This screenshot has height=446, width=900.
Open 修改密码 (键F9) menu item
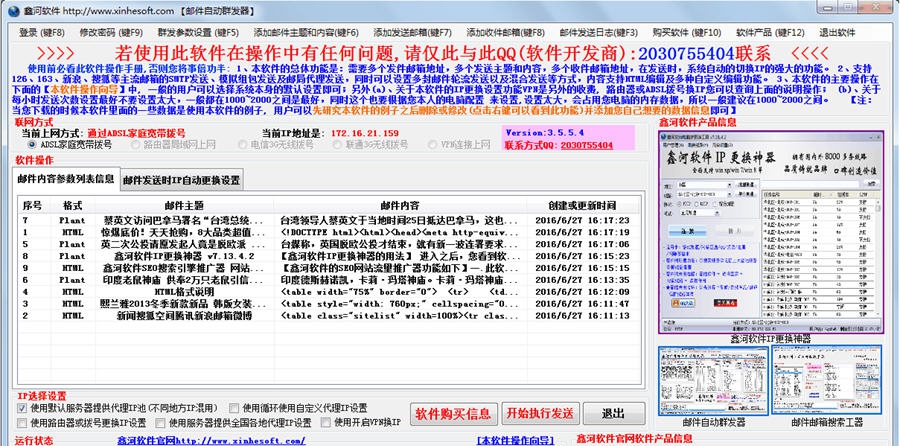pyautogui.click(x=111, y=33)
